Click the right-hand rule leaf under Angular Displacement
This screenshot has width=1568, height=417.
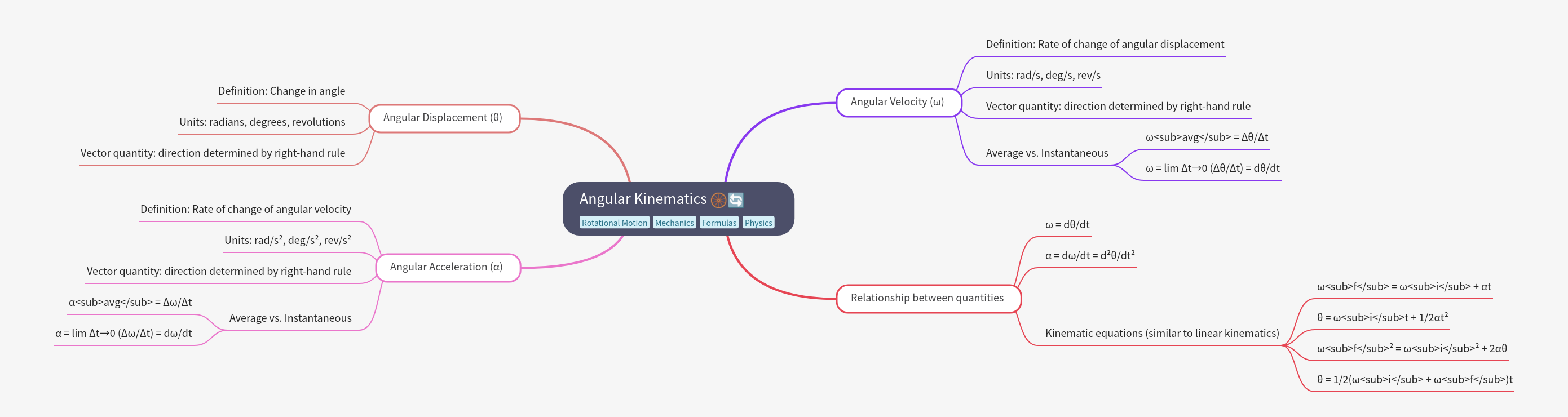pyautogui.click(x=213, y=153)
